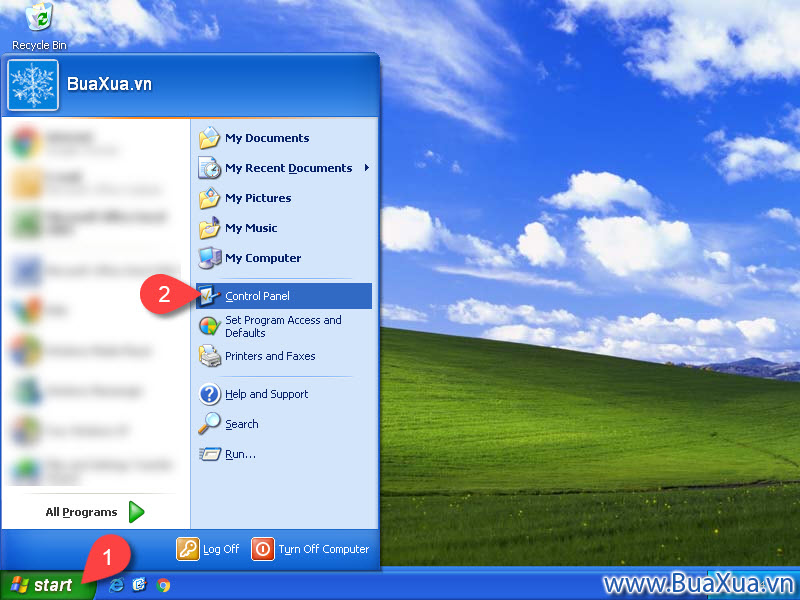Open Control Panel from the start menu

[x=284, y=296]
